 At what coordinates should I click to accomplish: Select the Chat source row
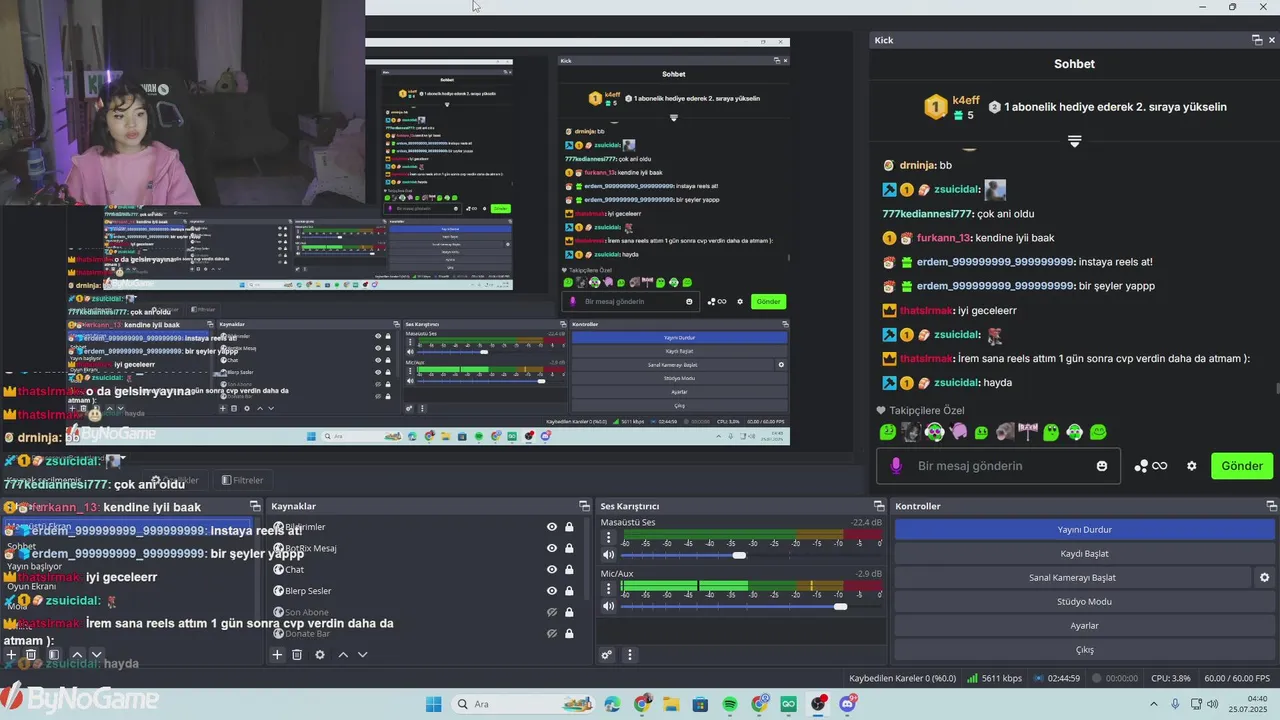click(x=428, y=570)
